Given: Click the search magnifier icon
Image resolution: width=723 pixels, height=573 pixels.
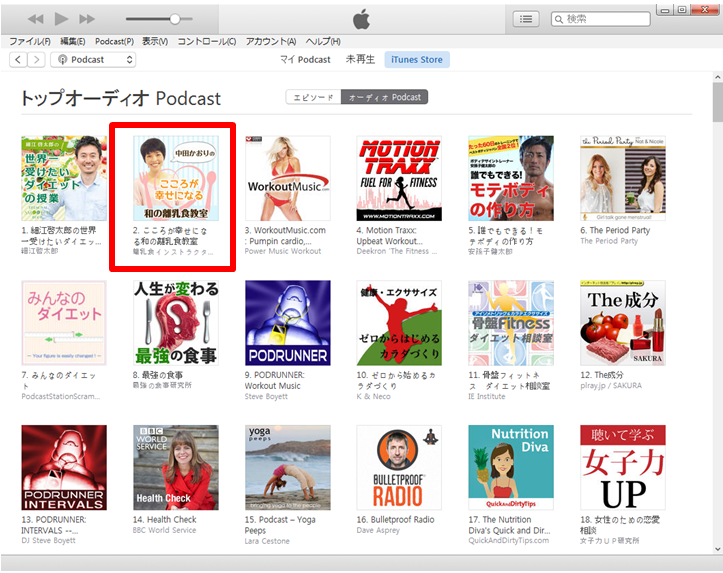Looking at the screenshot, I should click(x=559, y=19).
